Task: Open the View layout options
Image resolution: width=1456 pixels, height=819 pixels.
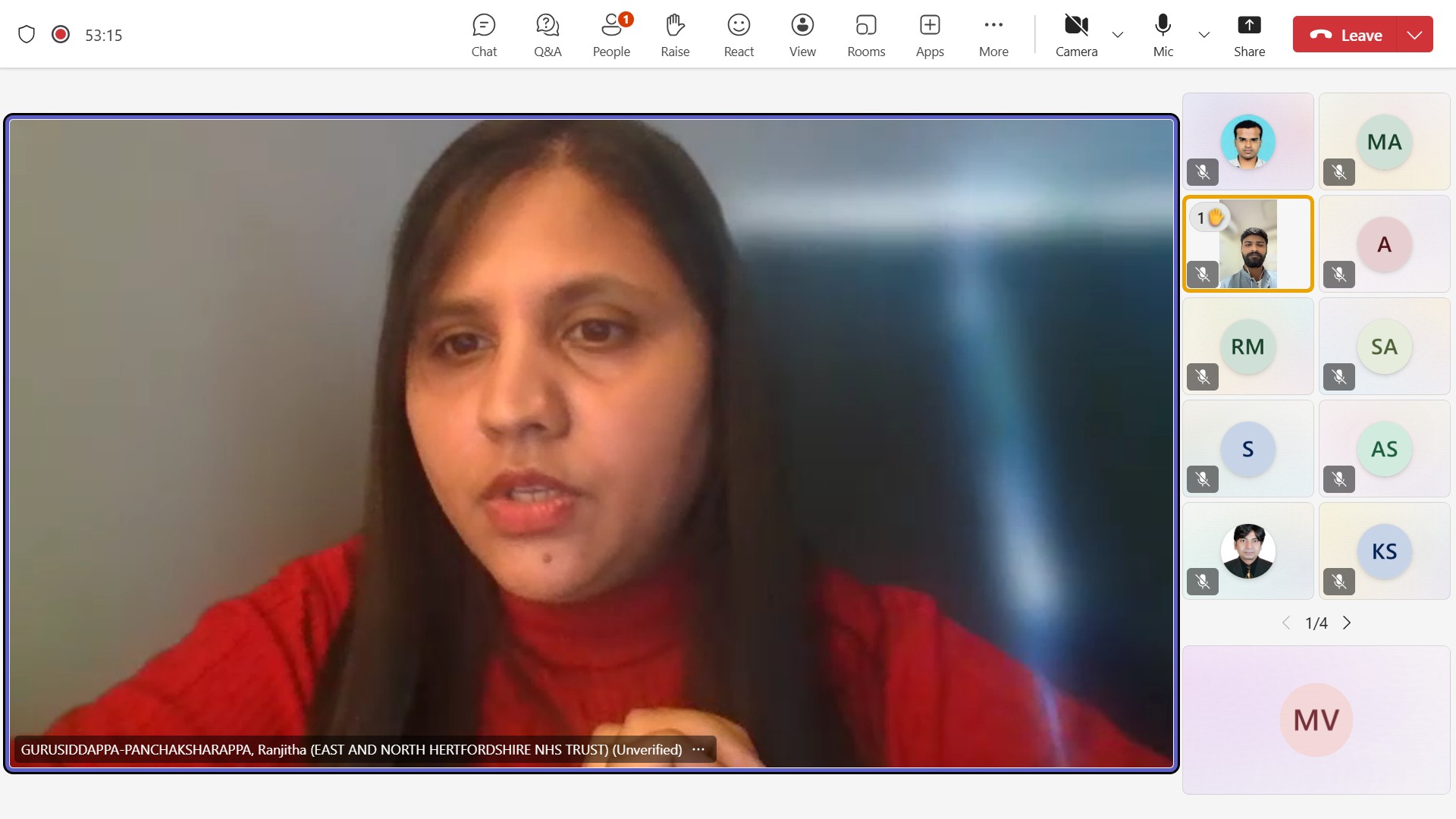Action: [x=802, y=35]
